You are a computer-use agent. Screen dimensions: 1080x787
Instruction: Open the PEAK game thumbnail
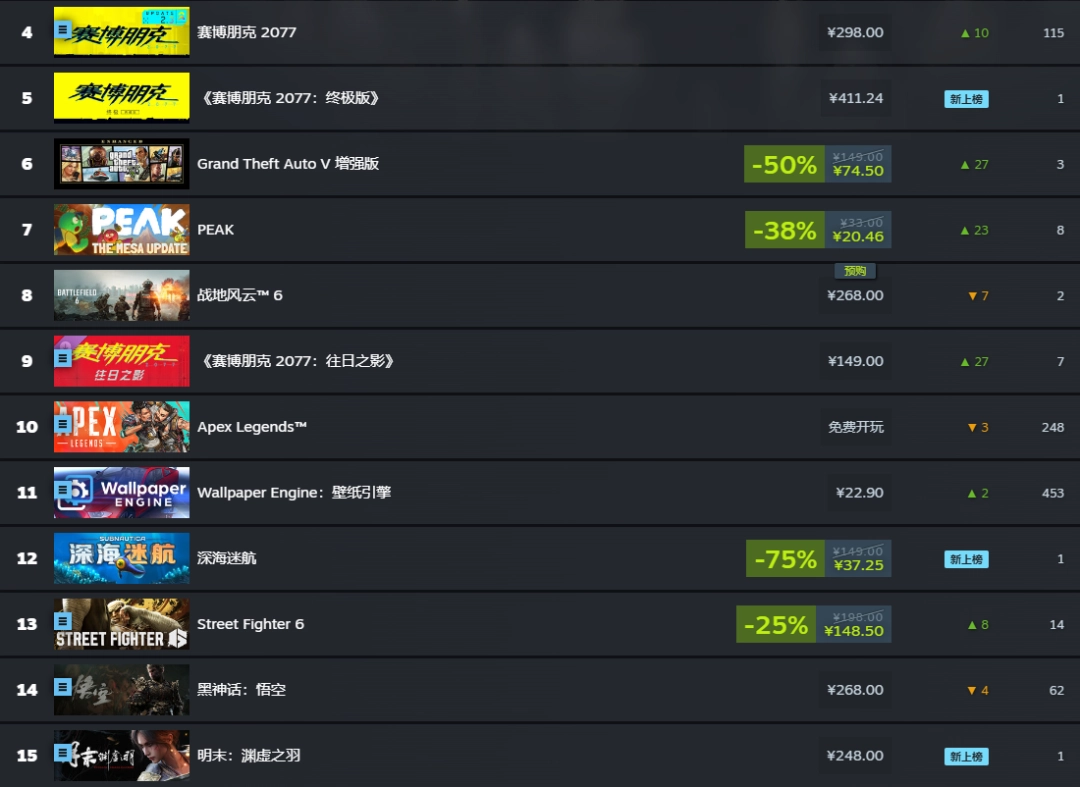[122, 230]
